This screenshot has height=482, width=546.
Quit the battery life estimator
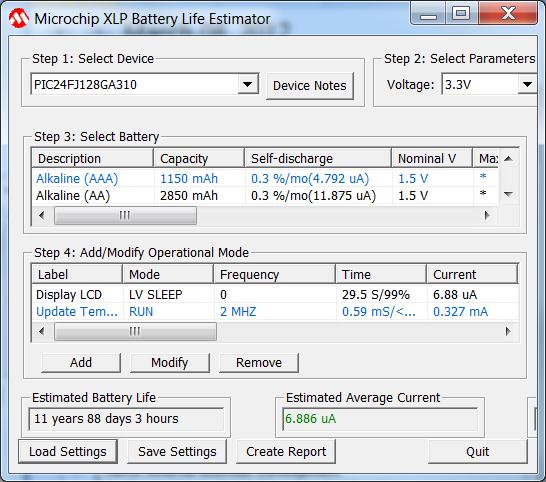[x=478, y=452]
